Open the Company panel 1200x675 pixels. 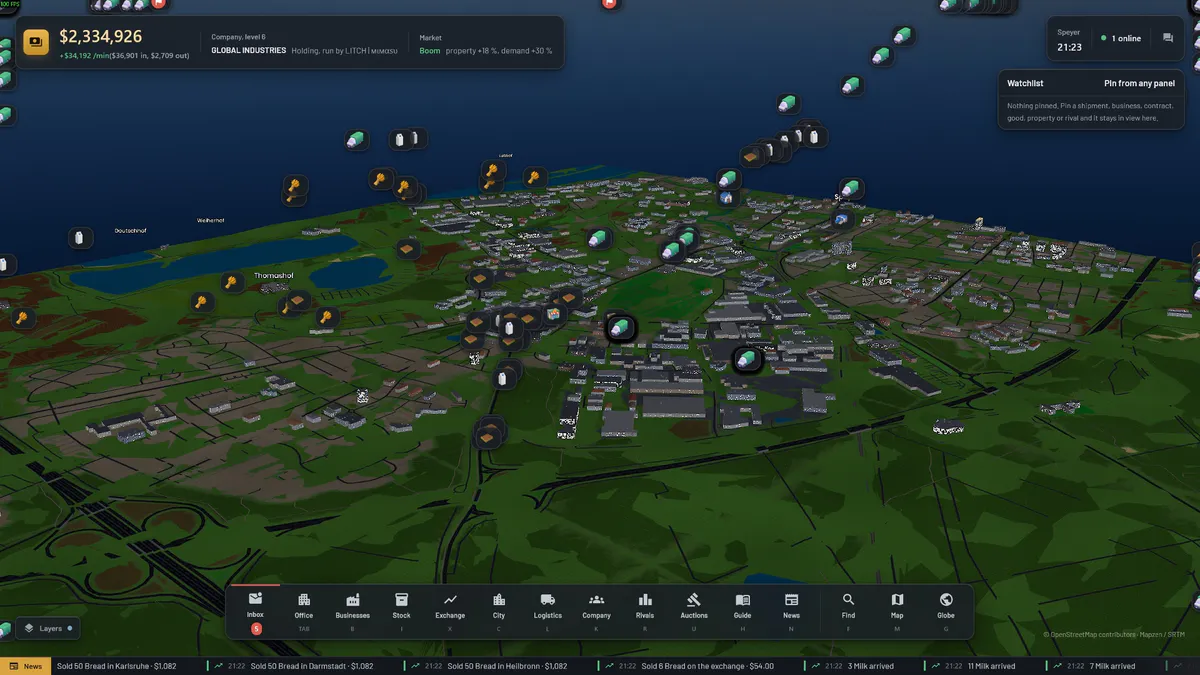click(596, 611)
